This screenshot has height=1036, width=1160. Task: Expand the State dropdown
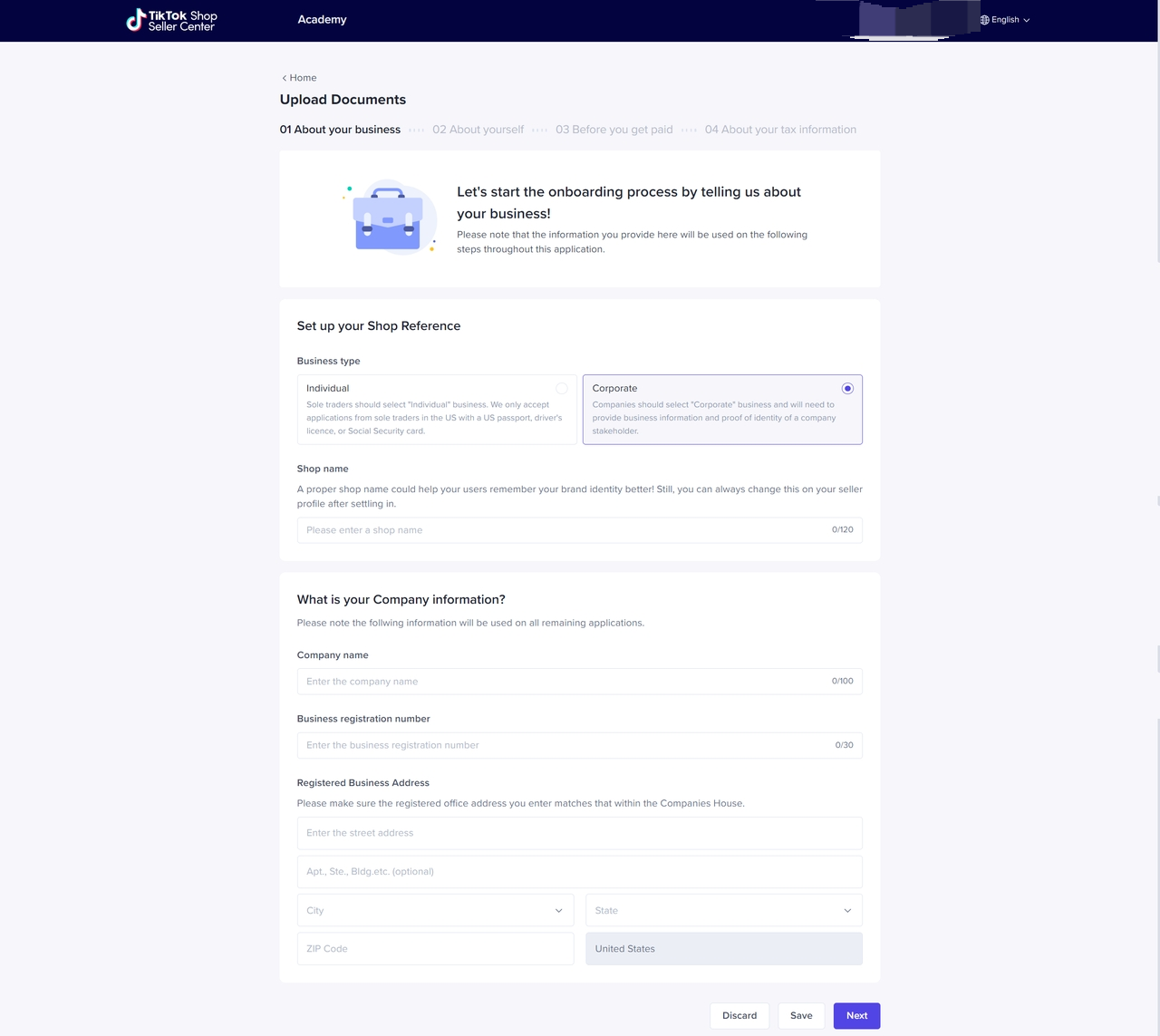(x=723, y=910)
